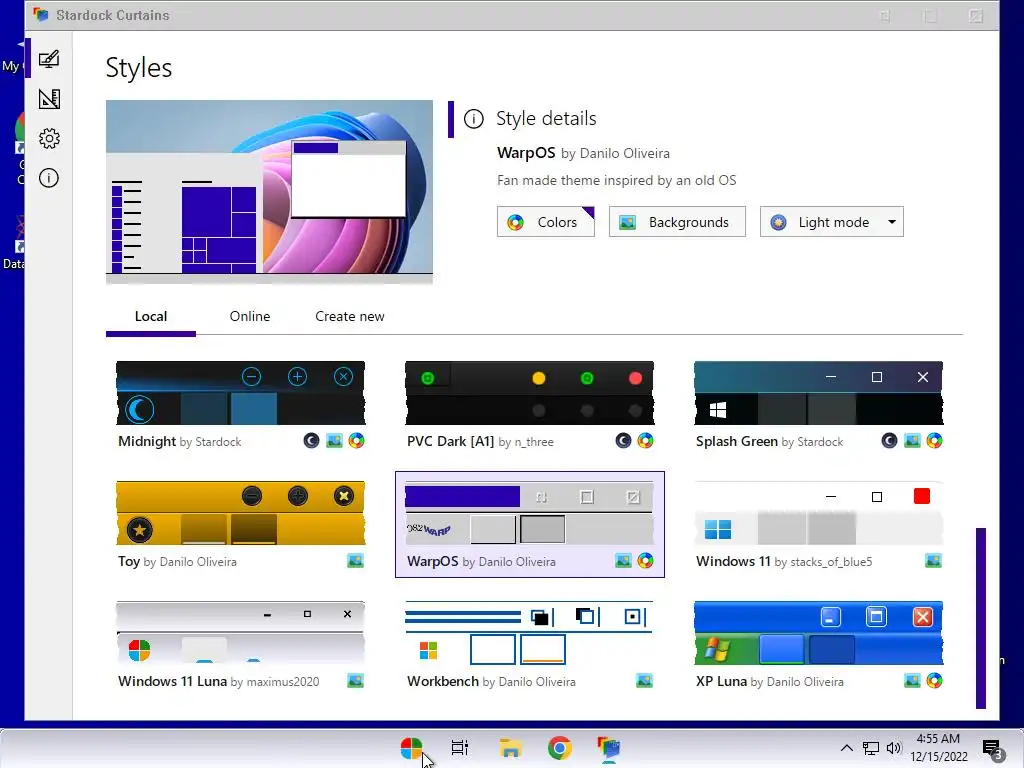Choose the WarpOS style card
This screenshot has width=1024, height=768.
pyautogui.click(x=530, y=524)
